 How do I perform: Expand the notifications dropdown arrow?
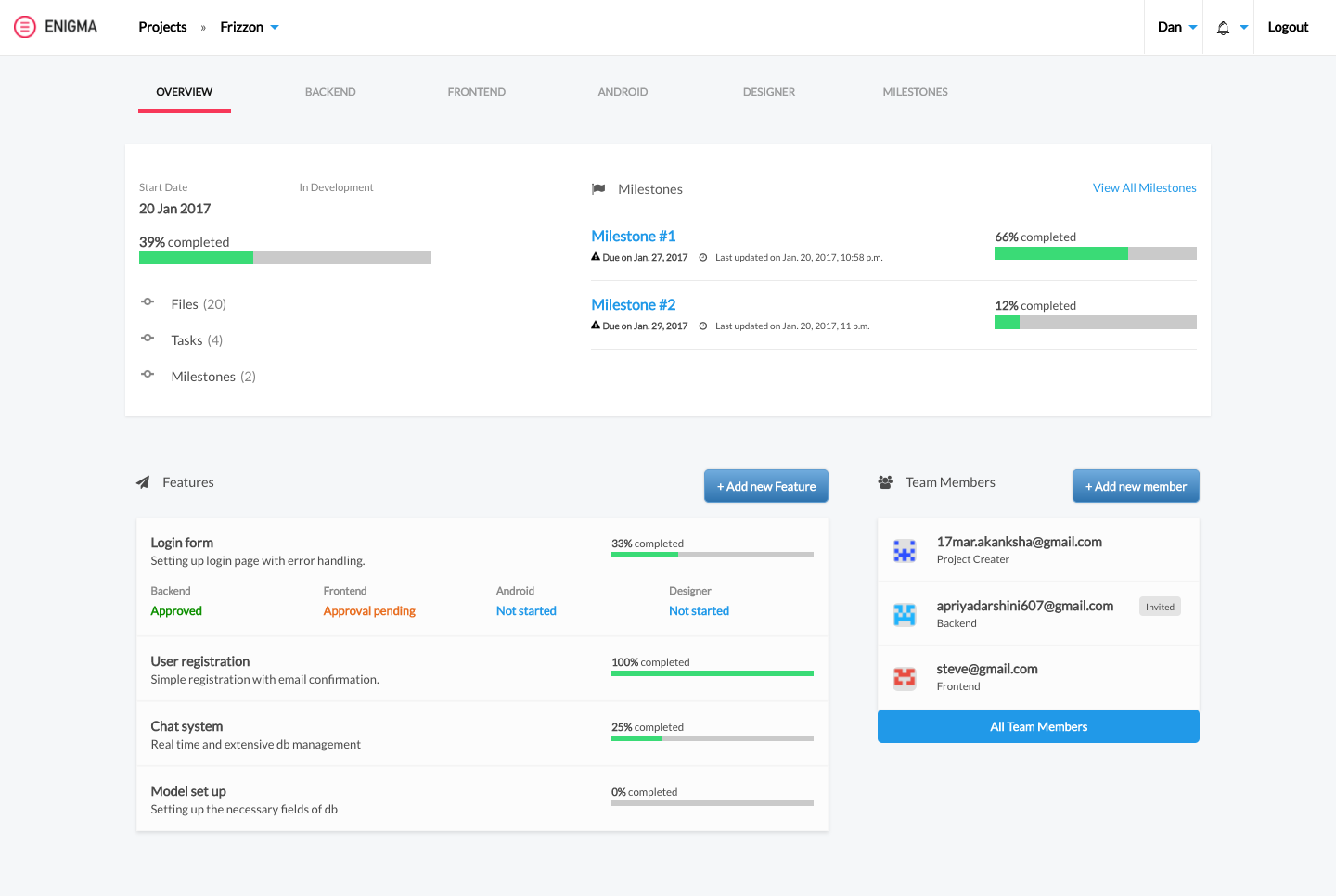[1244, 28]
